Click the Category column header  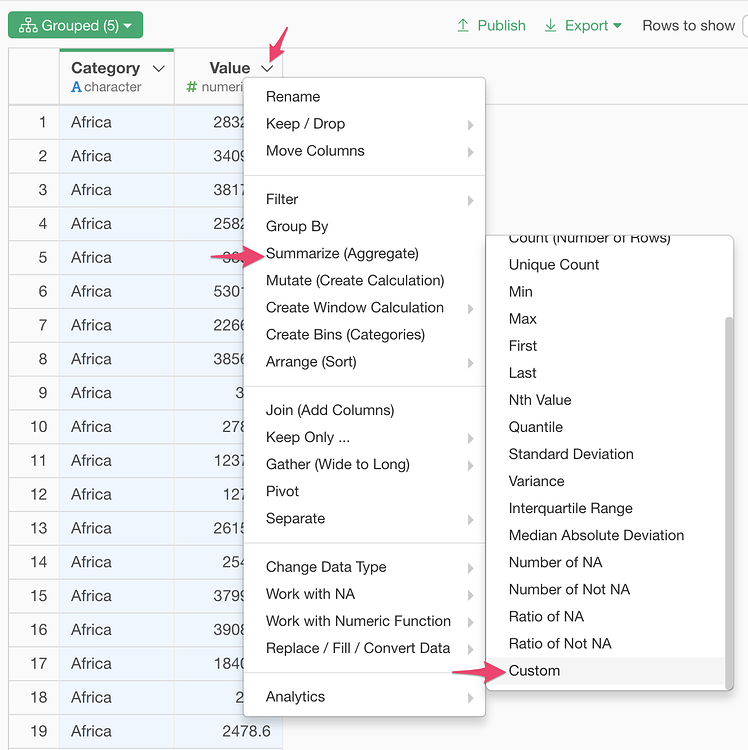click(x=117, y=77)
